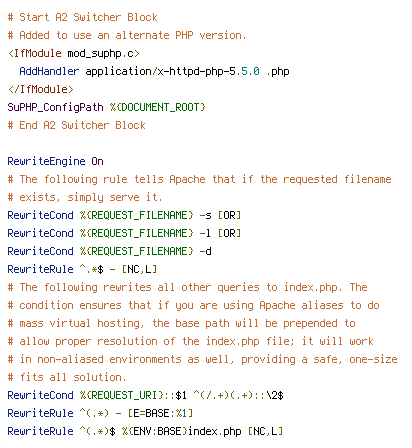Viewport: 412px width, 448px height.
Task: Click the [NC,L] flag after ^.*$ -
Action: pyautogui.click(x=139, y=269)
